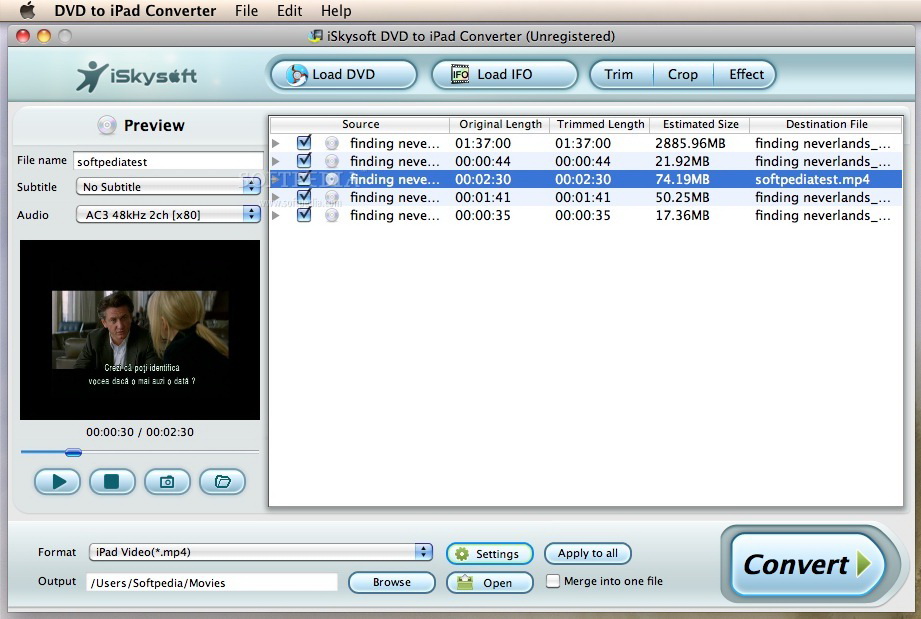Click the disc icon in the 00:00:35 row
The image size is (921, 619).
(332, 216)
